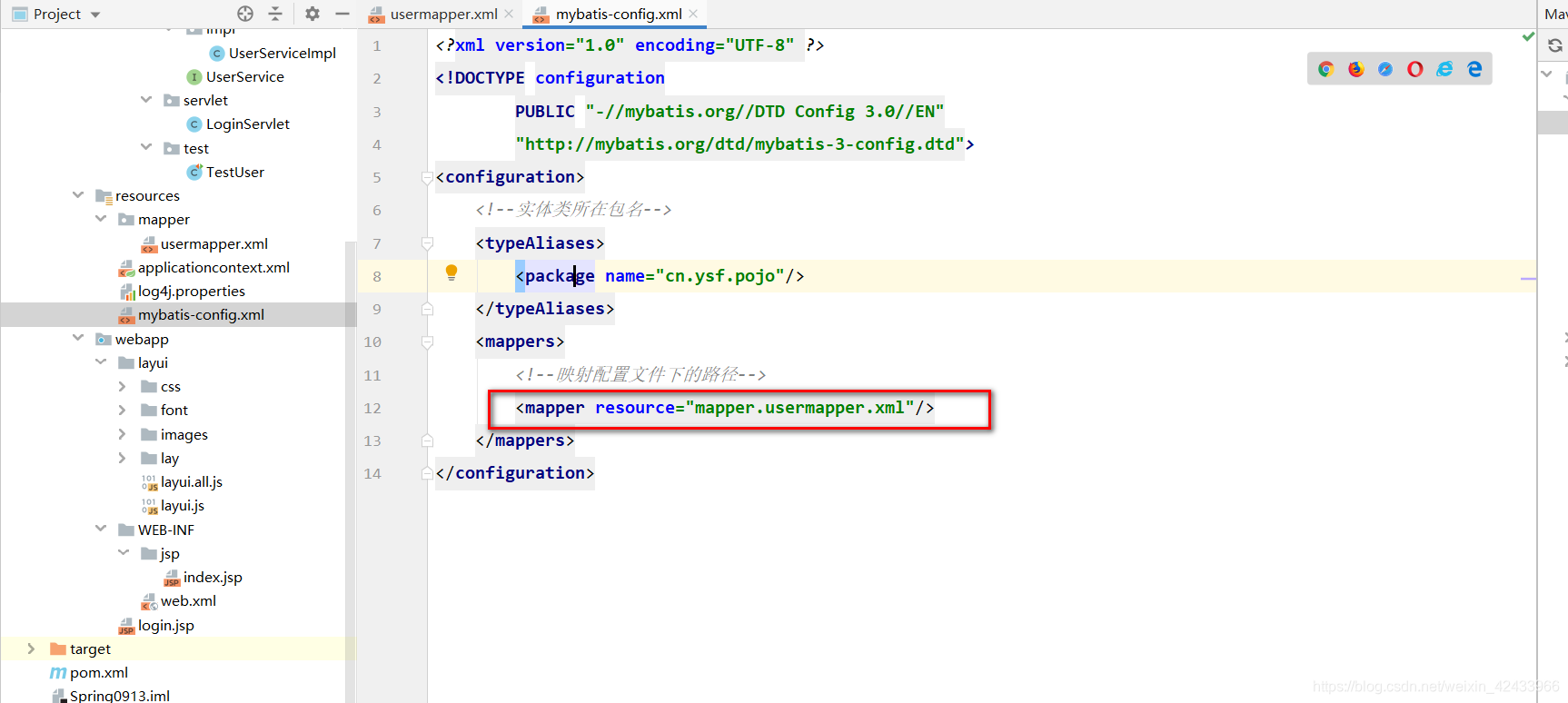Fold the typeAliases block at line 7
This screenshot has width=1568, height=703.
427,243
